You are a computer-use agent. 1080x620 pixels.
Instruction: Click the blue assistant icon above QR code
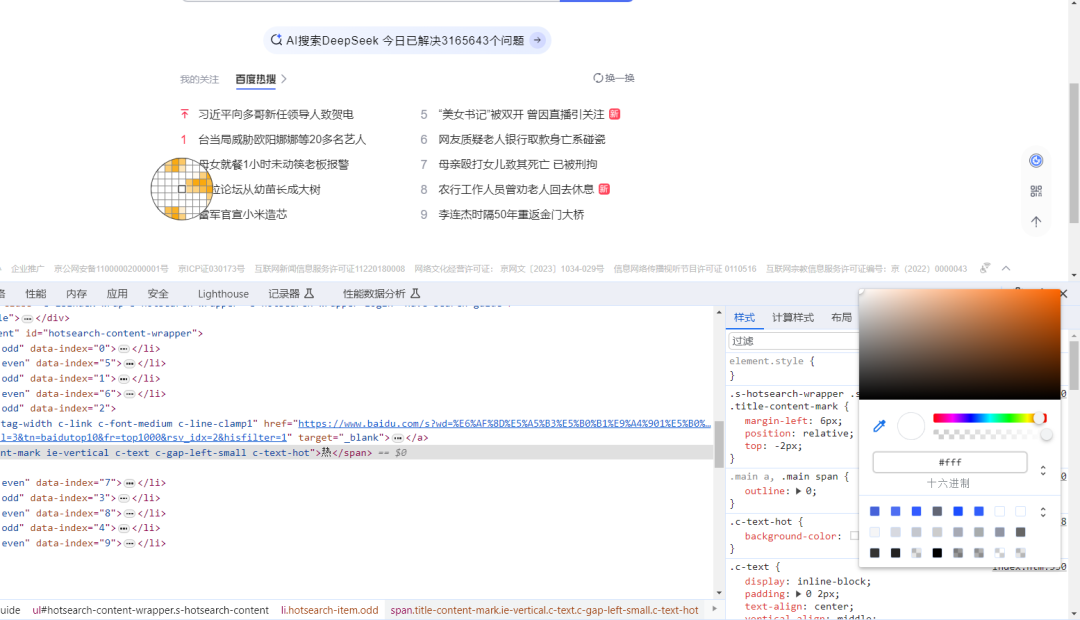1036,161
